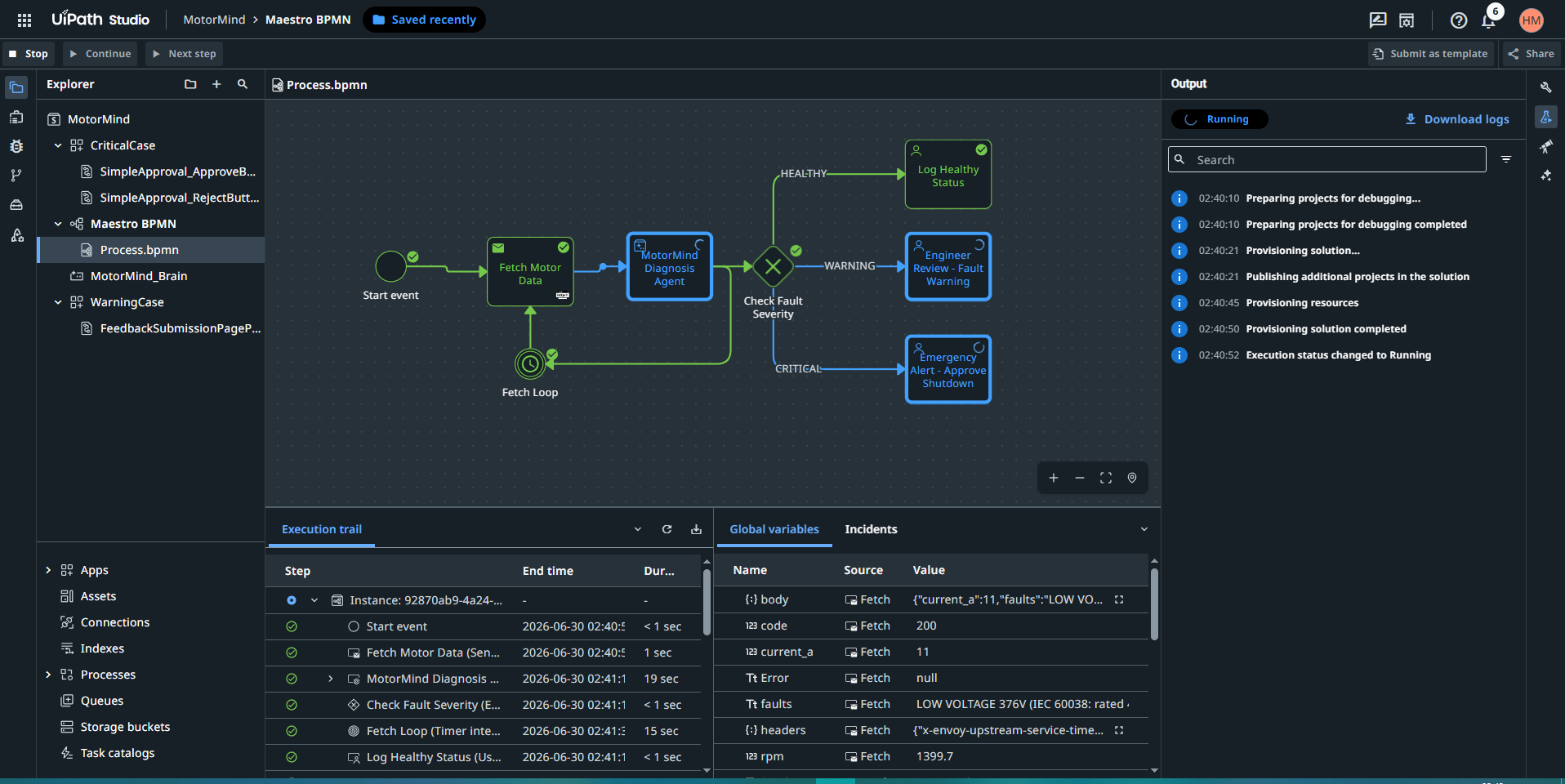Image resolution: width=1565 pixels, height=784 pixels.
Task: Select the Check Fault Severity gateway
Action: (773, 266)
